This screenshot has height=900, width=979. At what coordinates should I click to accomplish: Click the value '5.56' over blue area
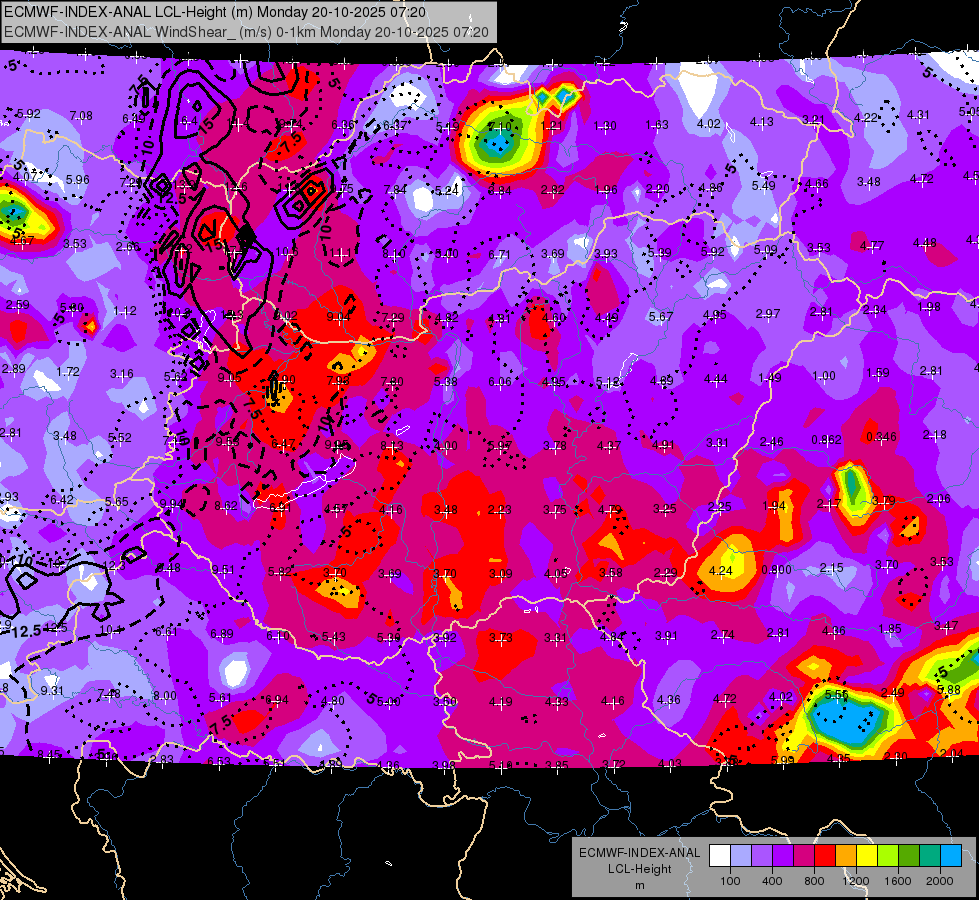(x=836, y=695)
